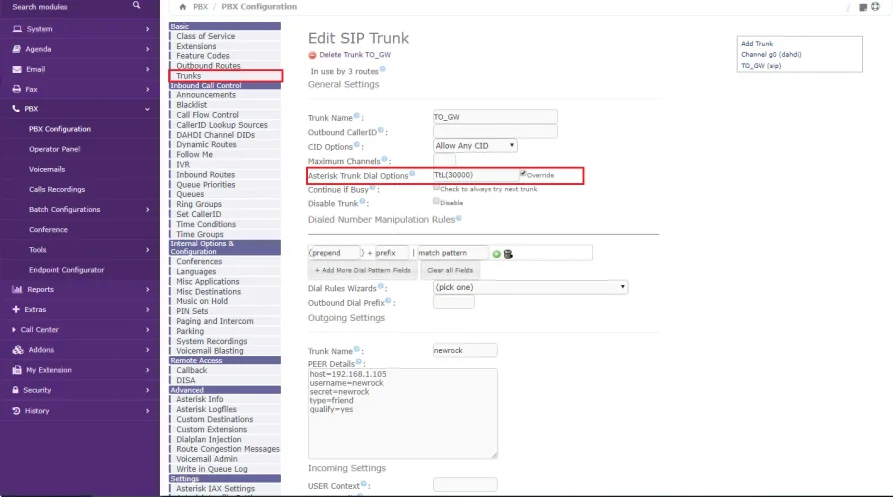Click the outgoing Trunk Name field newrock
This screenshot has height=497, width=893.
pyautogui.click(x=465, y=350)
